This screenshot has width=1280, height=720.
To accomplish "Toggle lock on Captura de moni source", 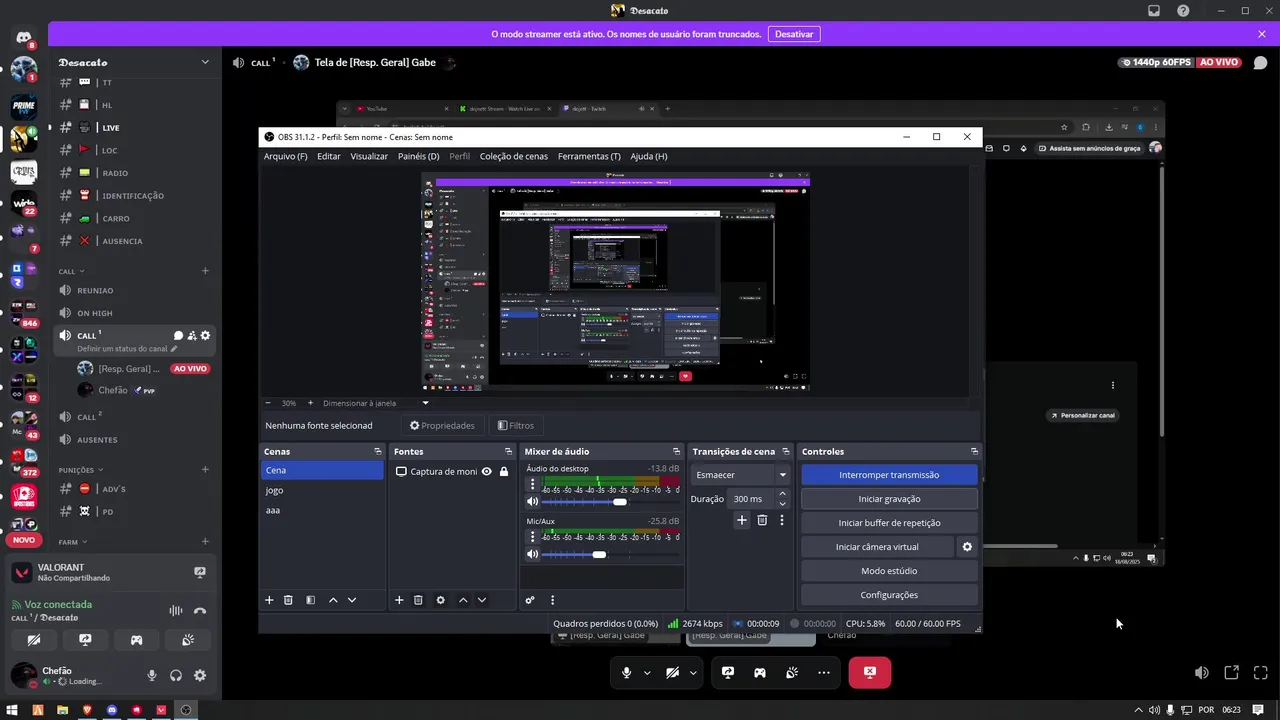I will click(504, 471).
